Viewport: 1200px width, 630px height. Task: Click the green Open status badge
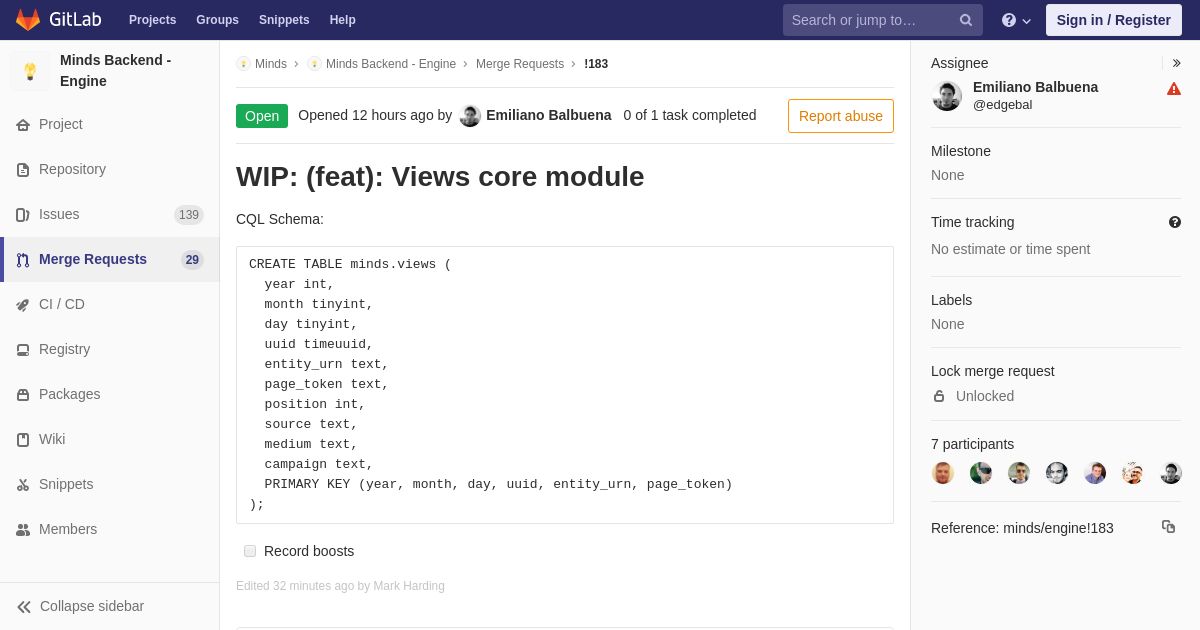click(x=262, y=116)
